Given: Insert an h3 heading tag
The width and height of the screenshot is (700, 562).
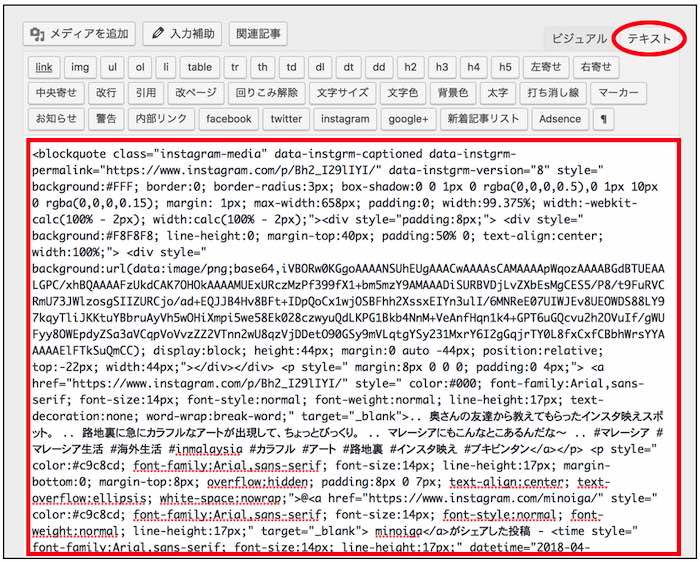Looking at the screenshot, I should click(442, 67).
